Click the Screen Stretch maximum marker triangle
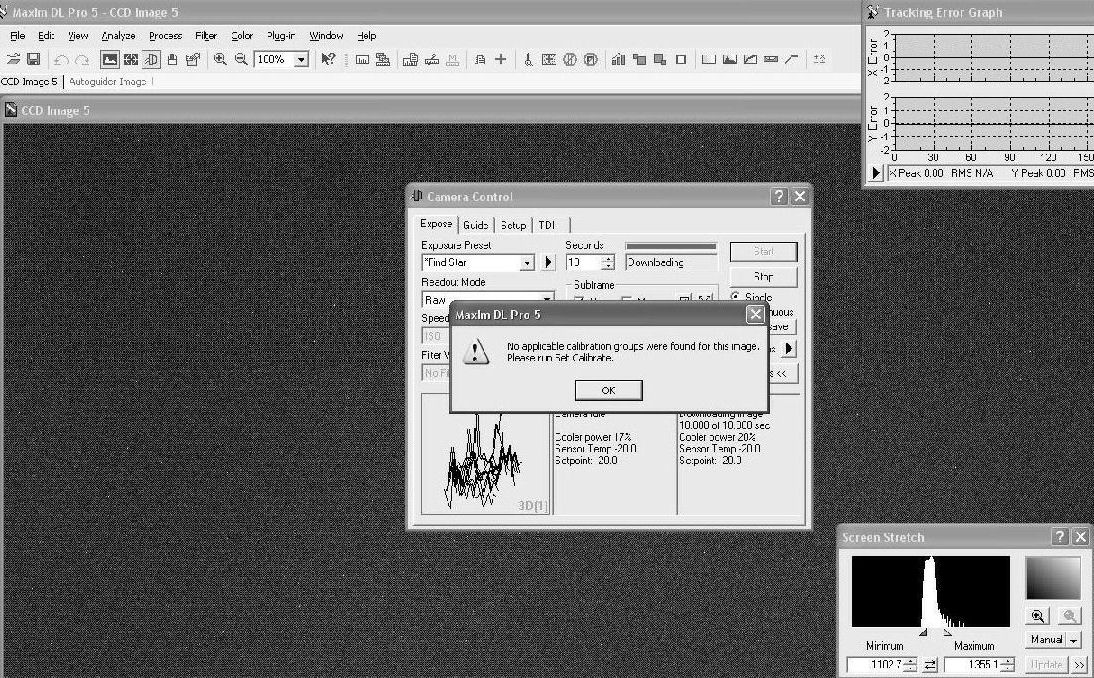 click(x=947, y=632)
